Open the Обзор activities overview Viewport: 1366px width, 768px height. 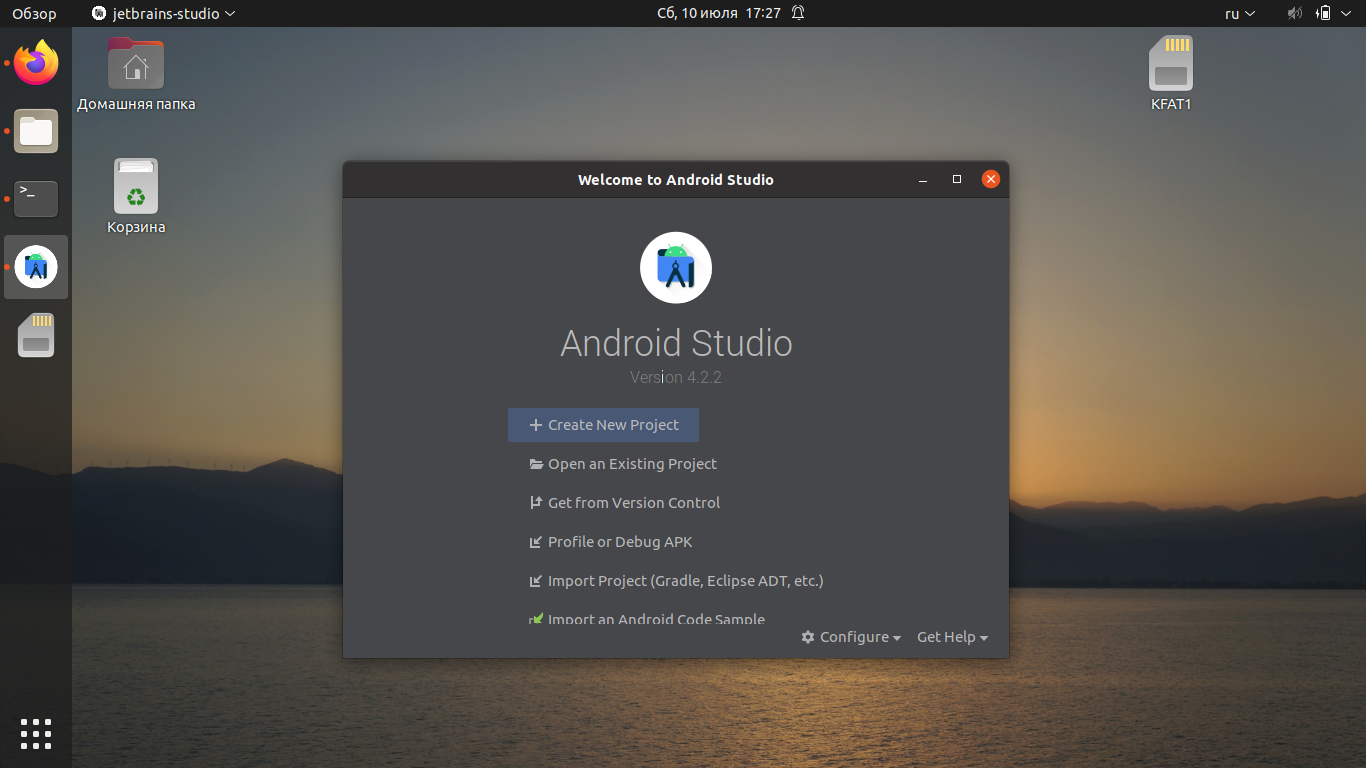coord(34,13)
